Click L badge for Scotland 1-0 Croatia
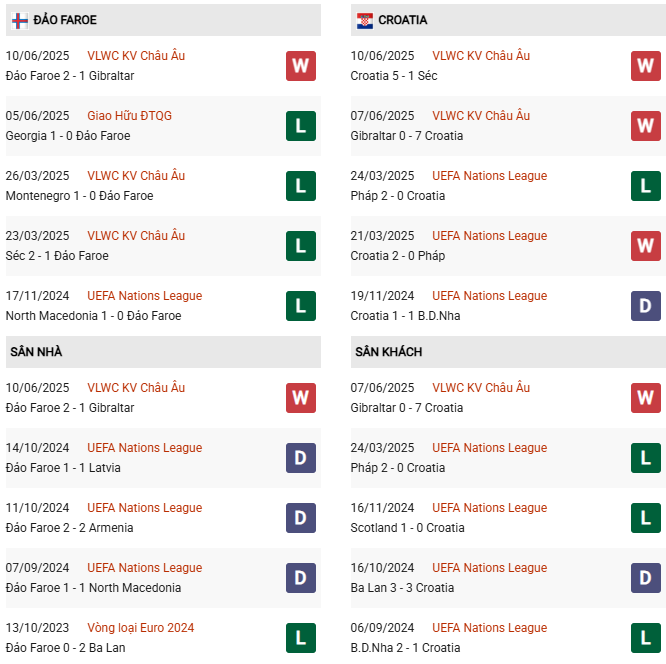This screenshot has height=664, width=666. (645, 518)
